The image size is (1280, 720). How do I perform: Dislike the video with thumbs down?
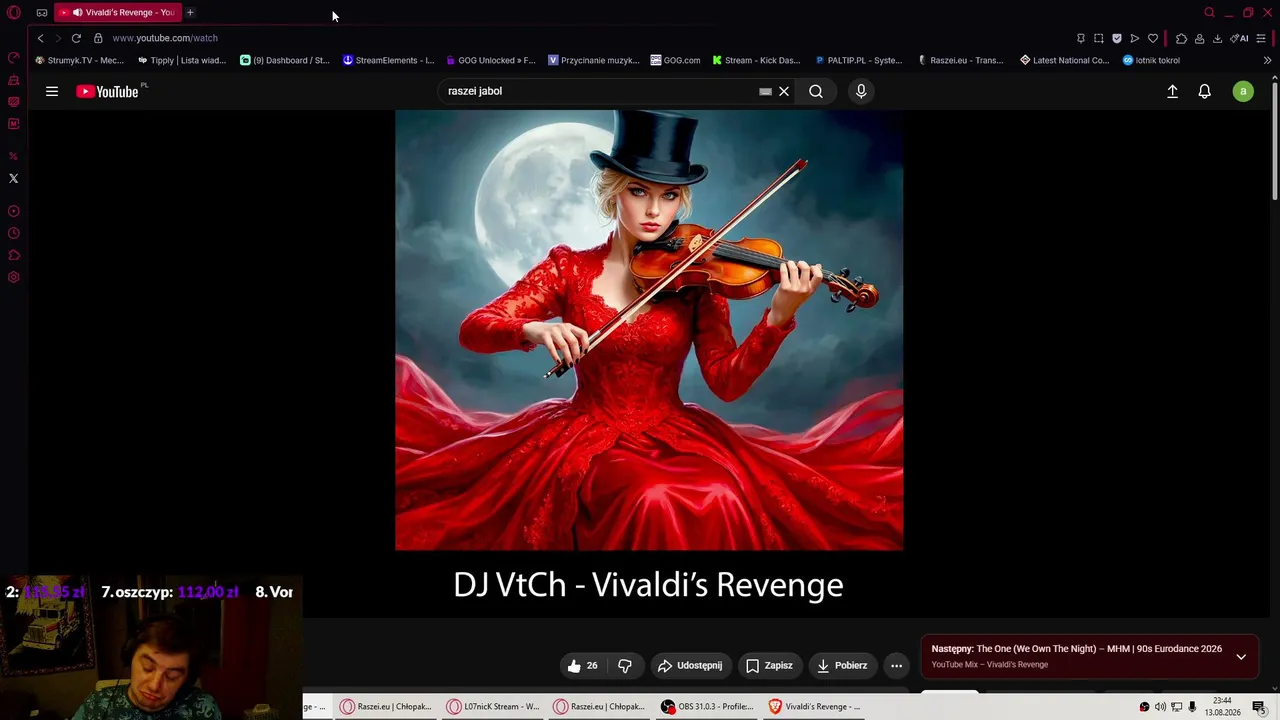click(x=625, y=665)
